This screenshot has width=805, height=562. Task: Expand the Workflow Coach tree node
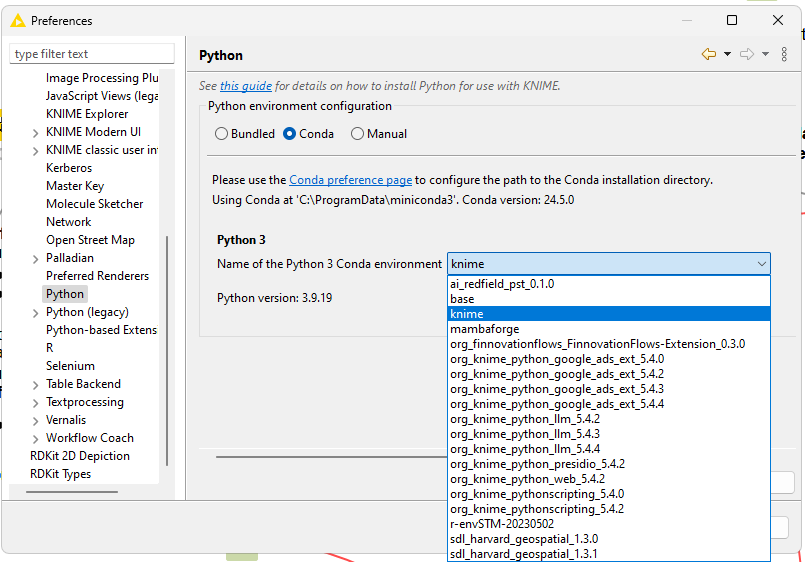point(35,439)
